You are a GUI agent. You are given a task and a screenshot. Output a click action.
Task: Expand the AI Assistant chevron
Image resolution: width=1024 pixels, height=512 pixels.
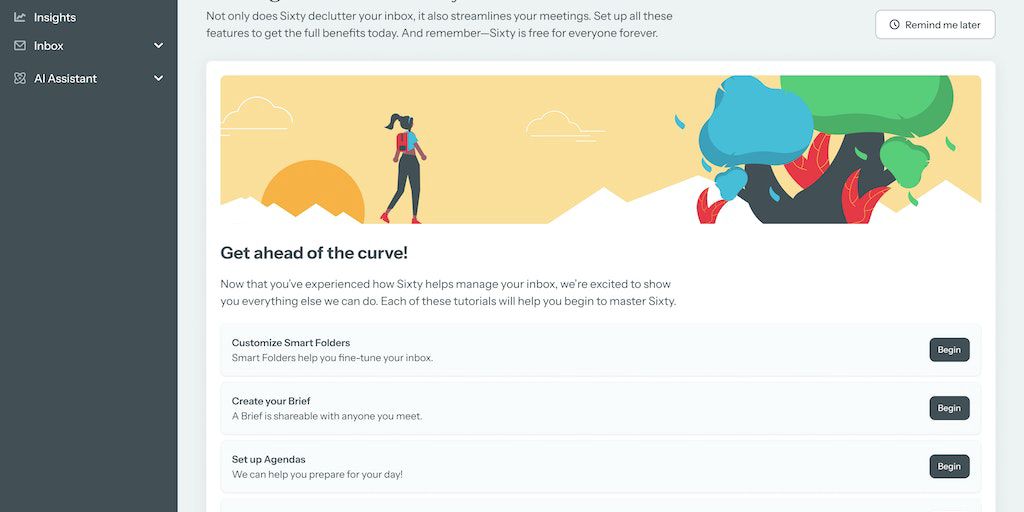158,78
